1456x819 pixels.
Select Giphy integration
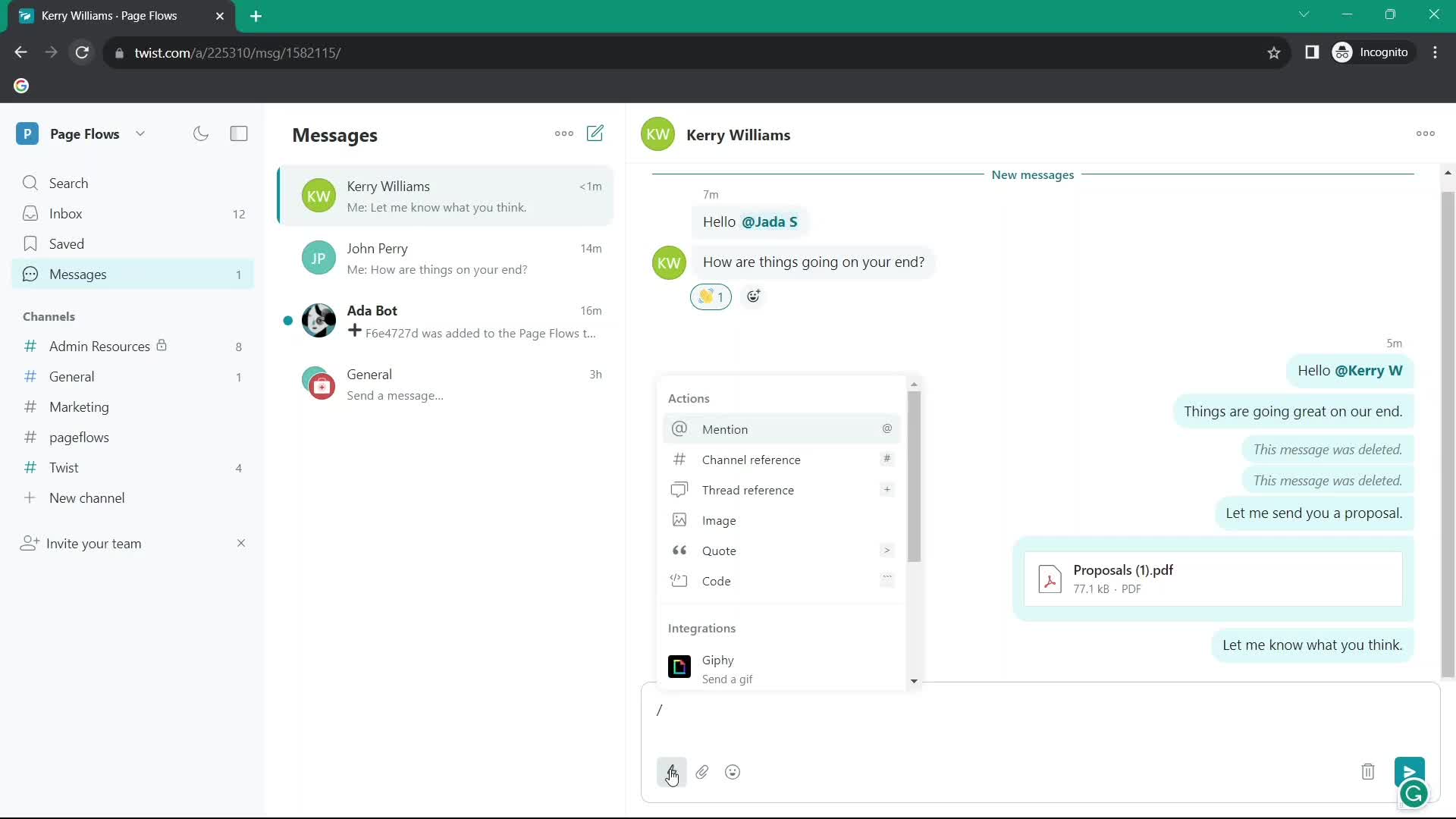point(781,668)
